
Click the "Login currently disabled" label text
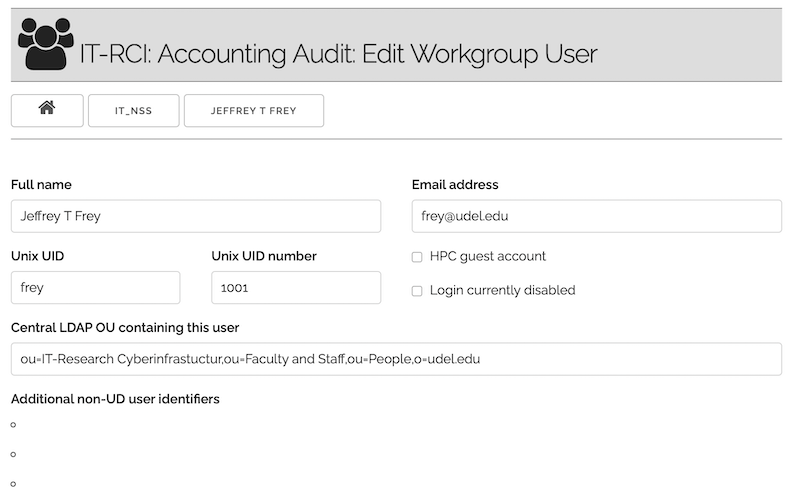point(502,291)
